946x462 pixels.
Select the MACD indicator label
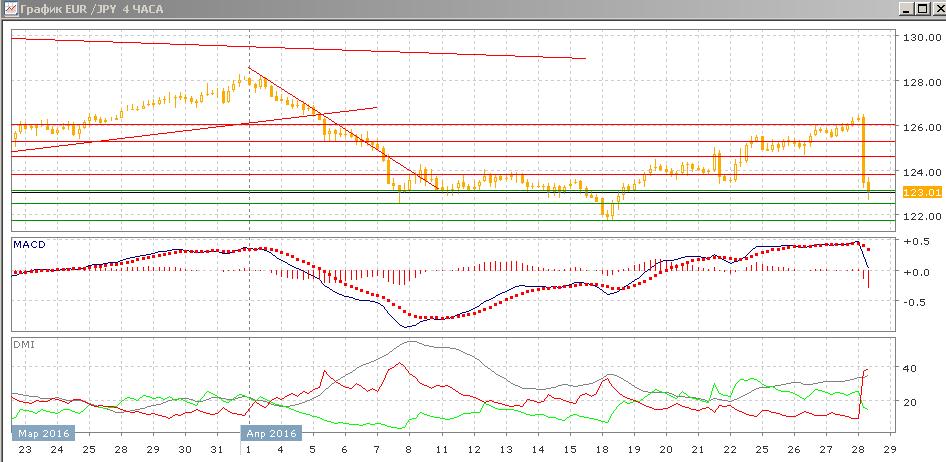29,244
